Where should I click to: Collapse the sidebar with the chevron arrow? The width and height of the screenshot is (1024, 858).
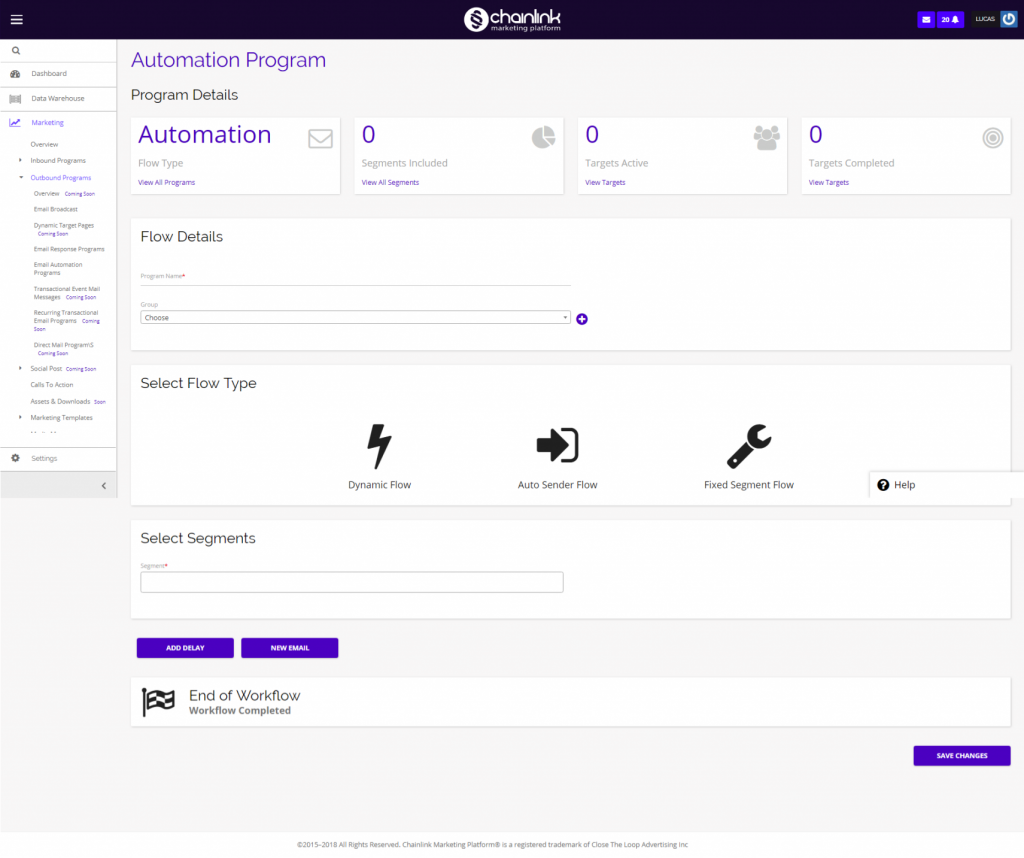pos(103,485)
